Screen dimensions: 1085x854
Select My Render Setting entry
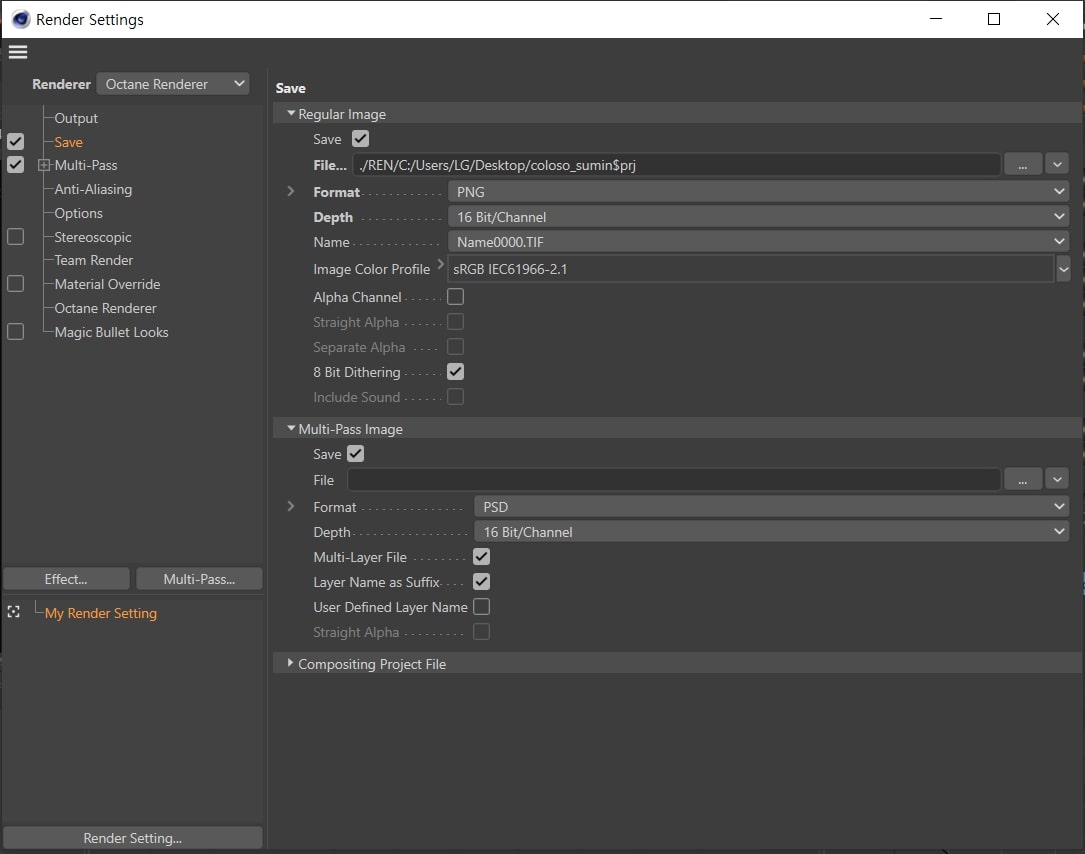tap(101, 613)
